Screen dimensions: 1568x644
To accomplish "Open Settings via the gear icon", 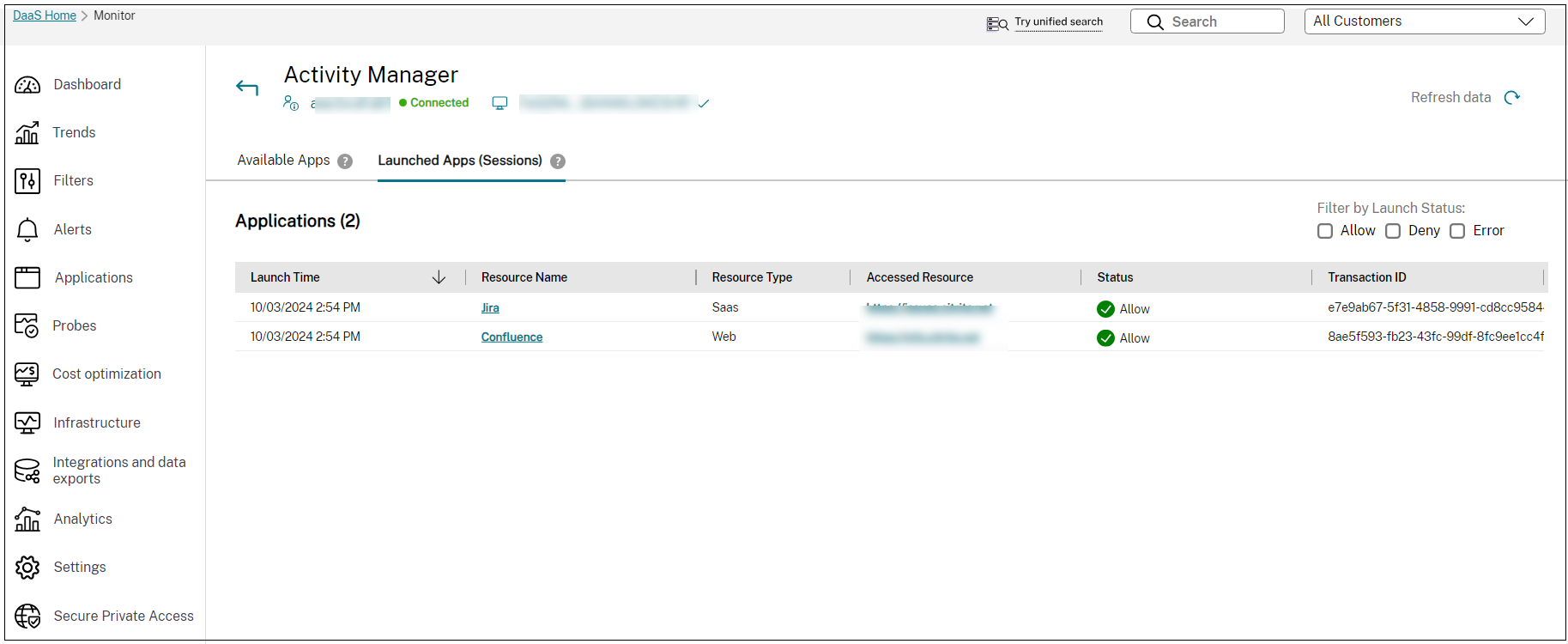I will [27, 568].
